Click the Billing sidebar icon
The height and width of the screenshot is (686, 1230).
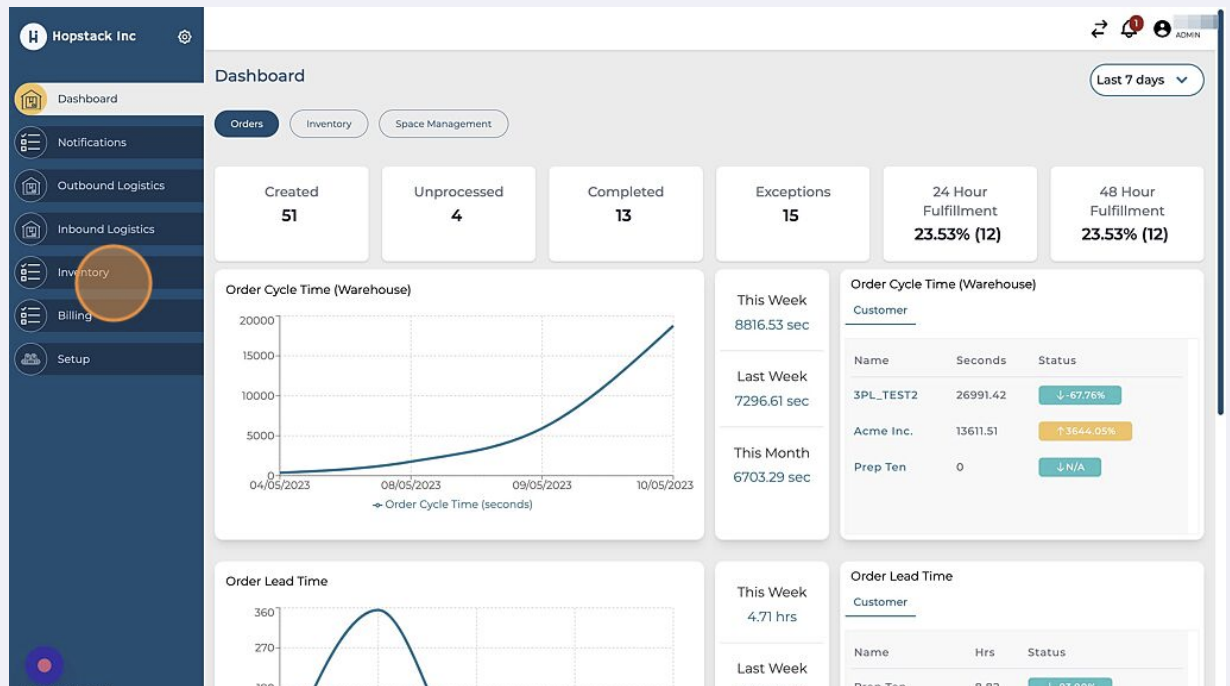pyautogui.click(x=31, y=316)
